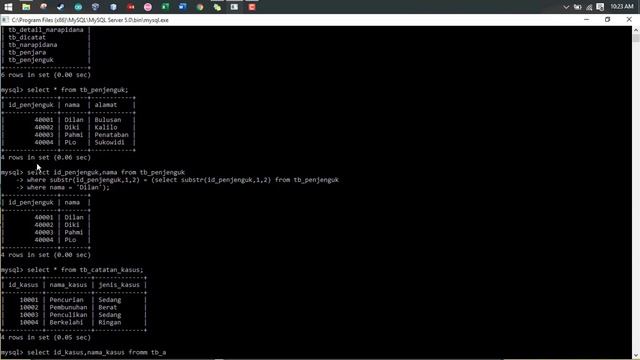Click the vertical scrollbar thumb

[636, 38]
